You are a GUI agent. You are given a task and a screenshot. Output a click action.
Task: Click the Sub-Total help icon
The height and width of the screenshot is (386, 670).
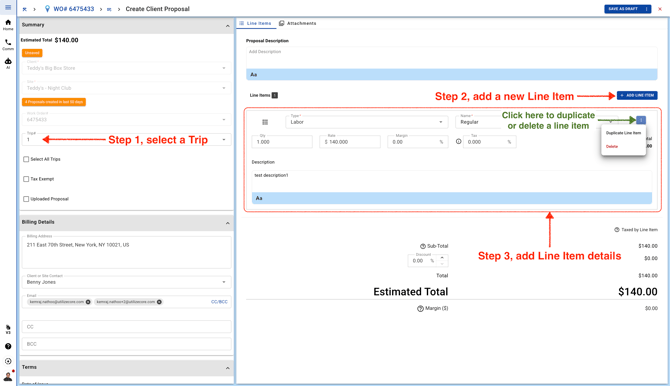pos(423,246)
